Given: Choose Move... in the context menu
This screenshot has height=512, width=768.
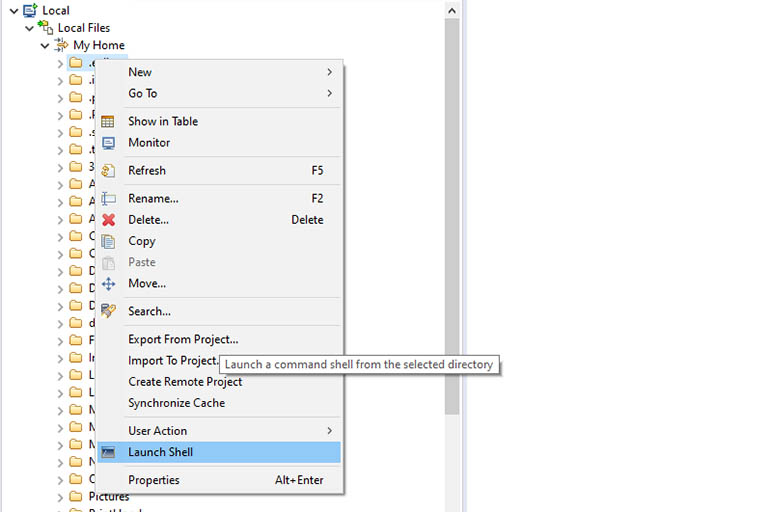Looking at the screenshot, I should click(219, 283).
